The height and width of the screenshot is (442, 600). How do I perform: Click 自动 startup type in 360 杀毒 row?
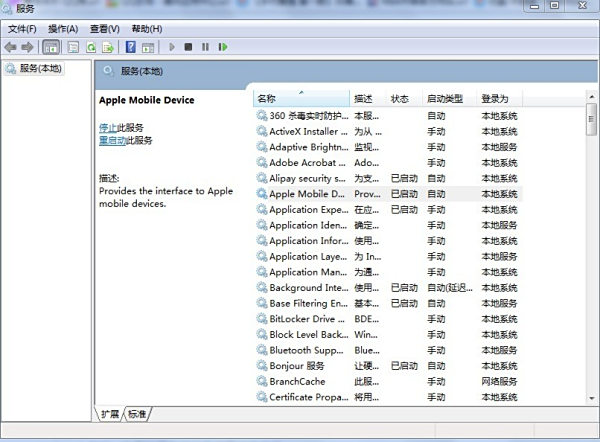coord(436,116)
